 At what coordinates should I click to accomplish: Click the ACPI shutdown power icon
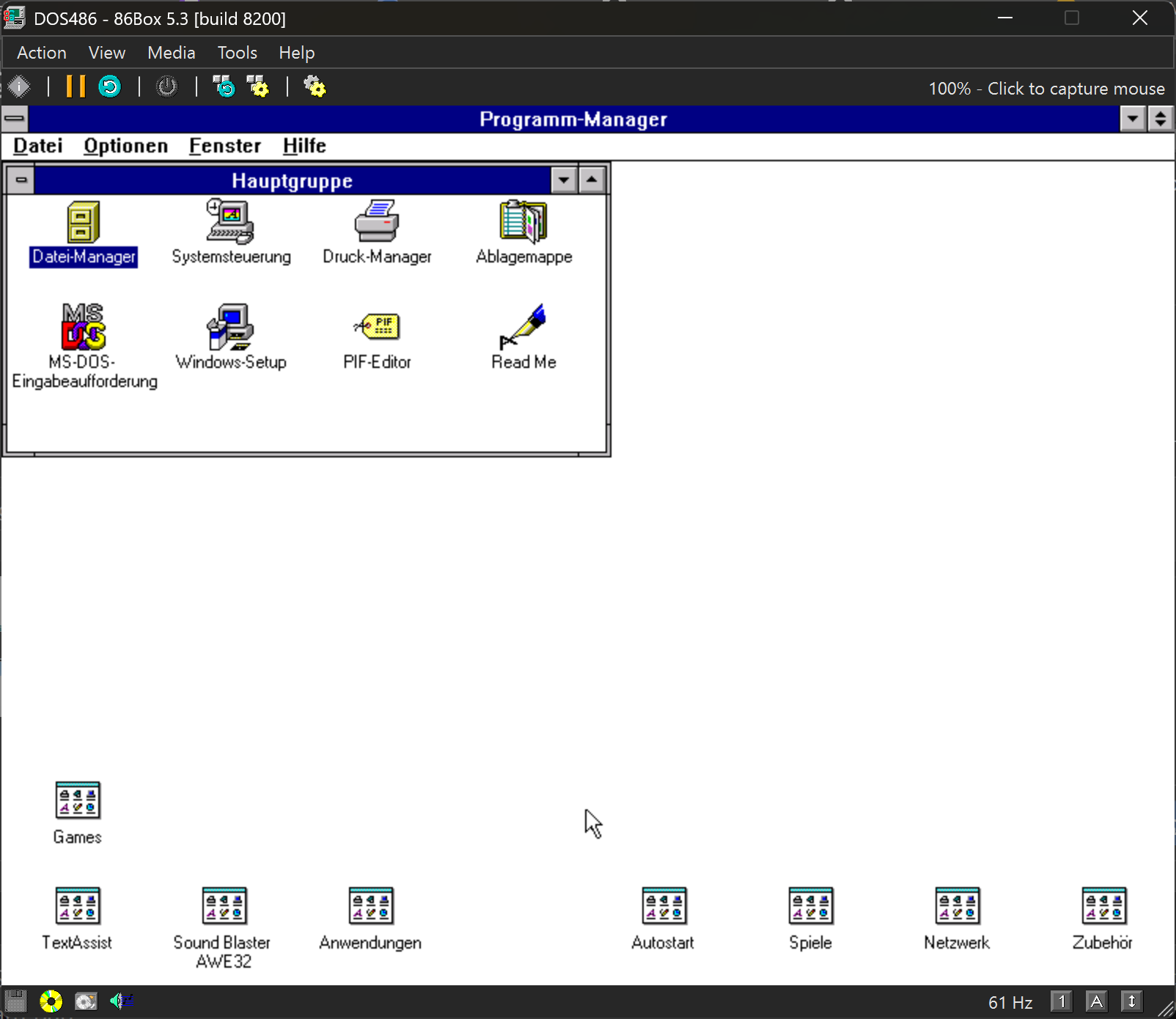(167, 87)
